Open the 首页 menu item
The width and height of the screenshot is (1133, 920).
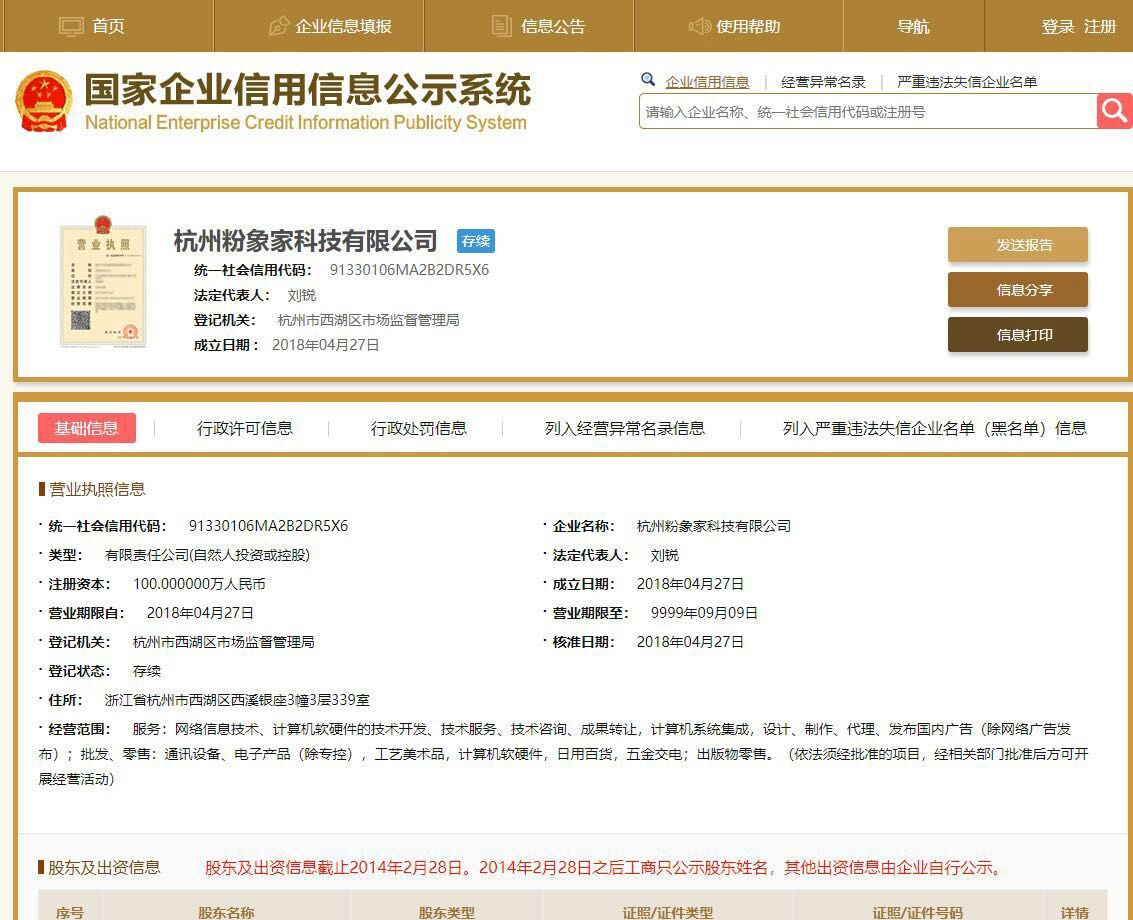click(x=108, y=27)
